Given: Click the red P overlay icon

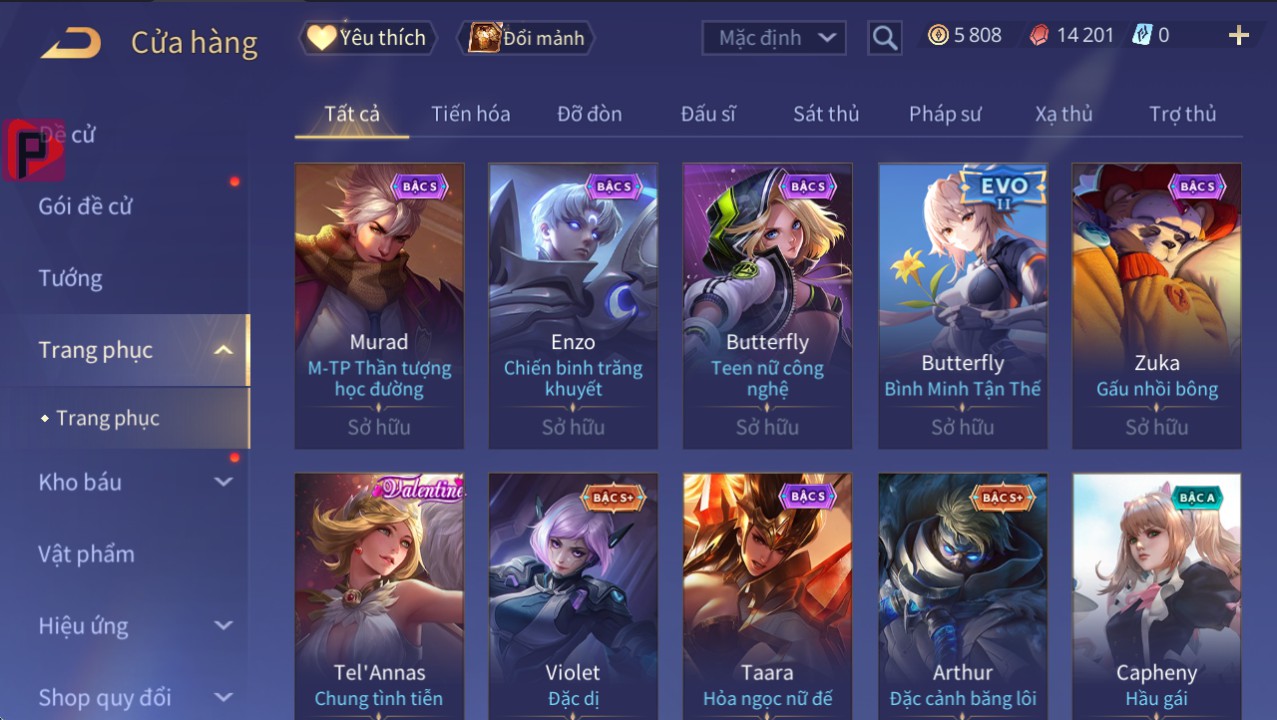Looking at the screenshot, I should click(x=33, y=150).
